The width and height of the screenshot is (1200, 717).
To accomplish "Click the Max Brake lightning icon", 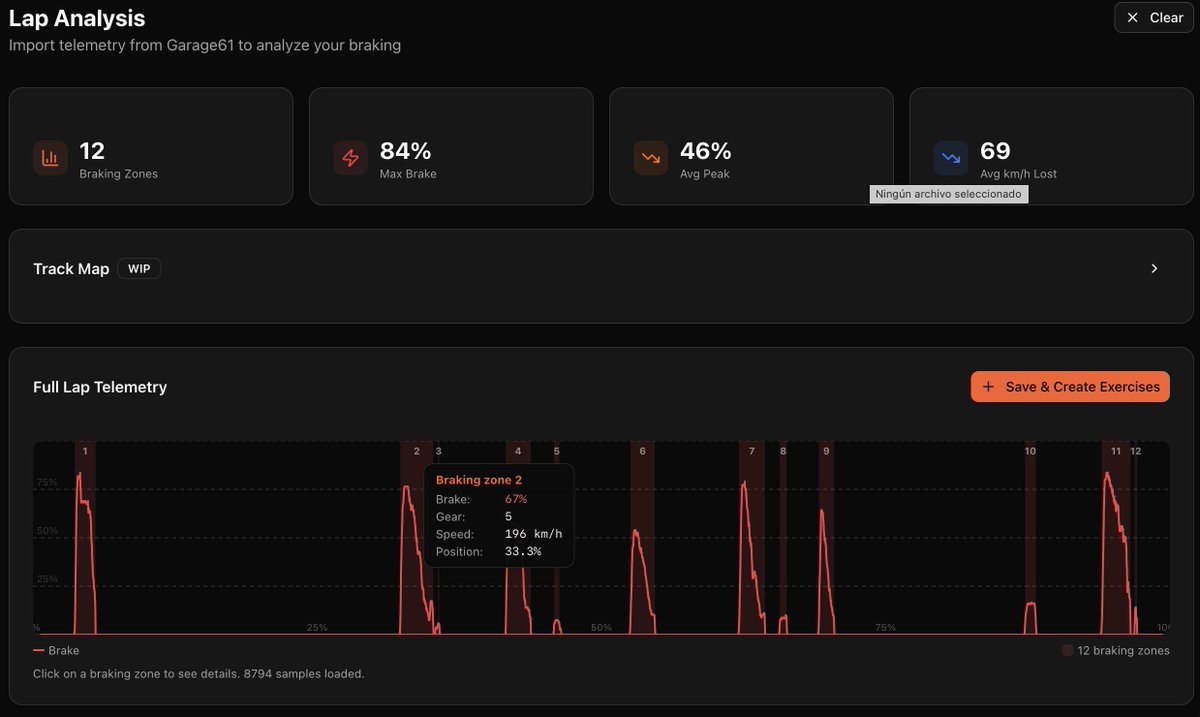I will pyautogui.click(x=350, y=158).
